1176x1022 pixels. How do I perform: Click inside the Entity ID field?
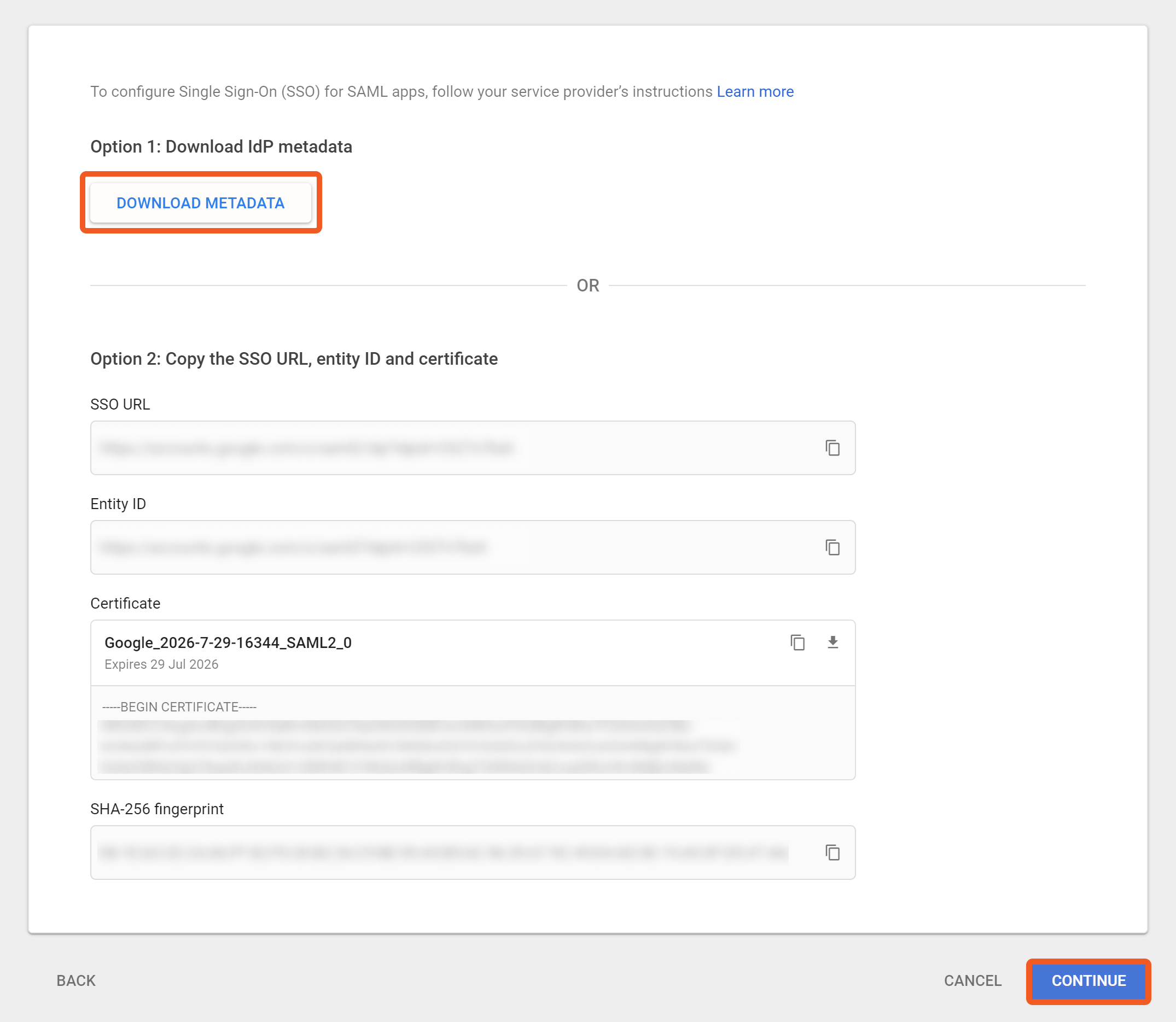[445, 547]
